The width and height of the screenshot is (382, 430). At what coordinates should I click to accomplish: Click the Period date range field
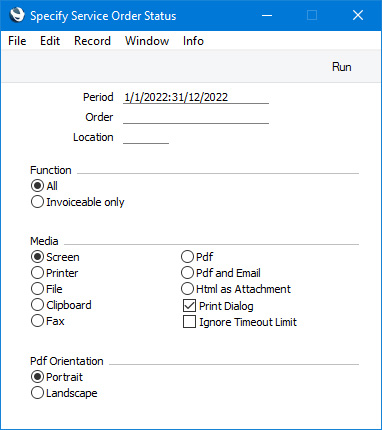196,97
